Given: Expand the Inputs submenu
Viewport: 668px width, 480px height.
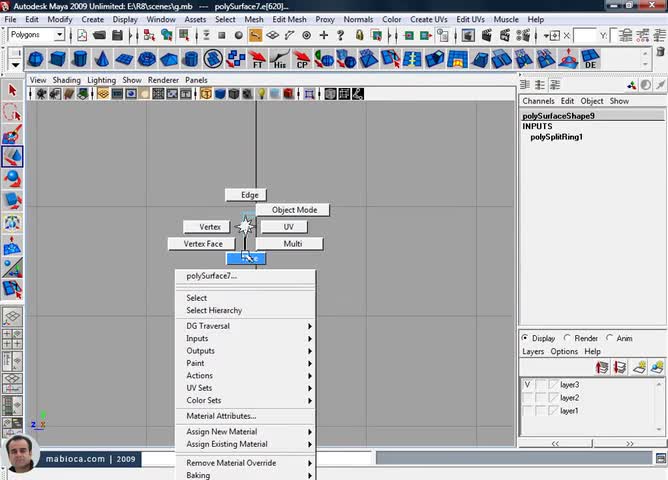Looking at the screenshot, I should (245, 338).
